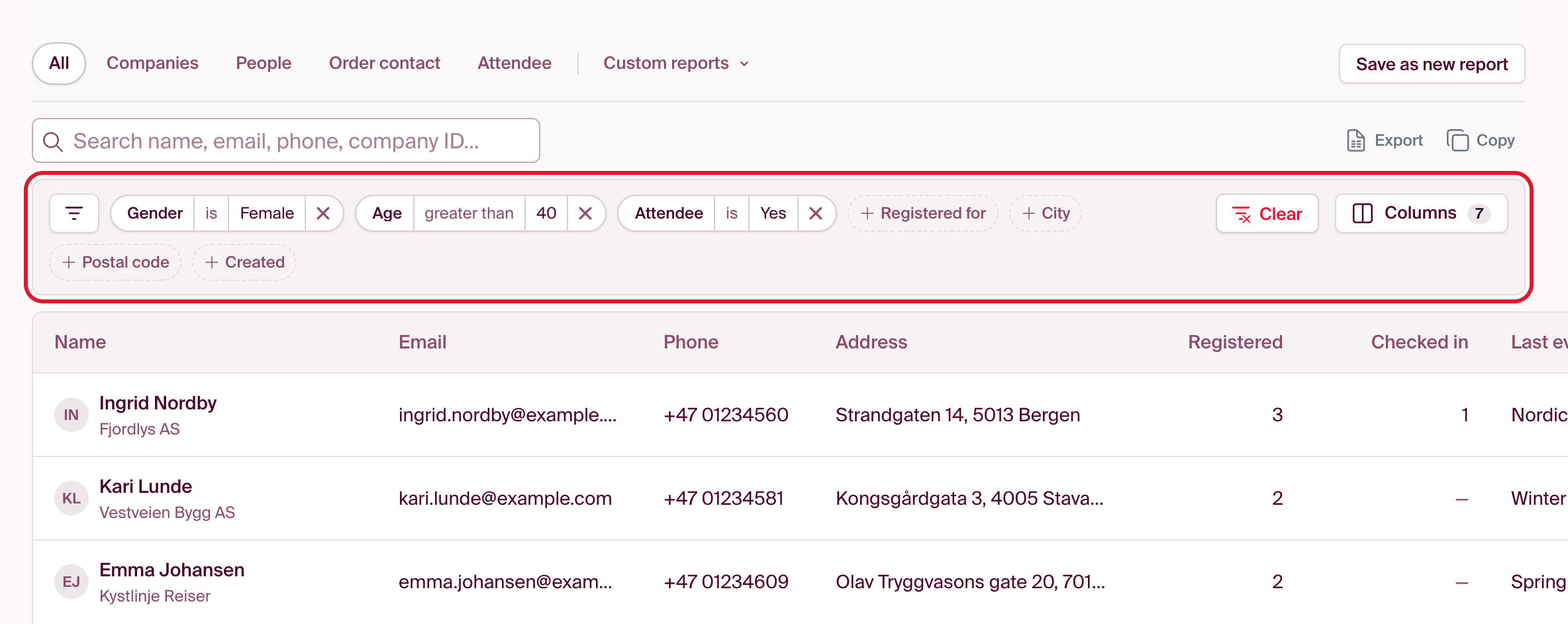Open Kari Lunde's record
This screenshot has height=624, width=1568.
pyautogui.click(x=146, y=486)
